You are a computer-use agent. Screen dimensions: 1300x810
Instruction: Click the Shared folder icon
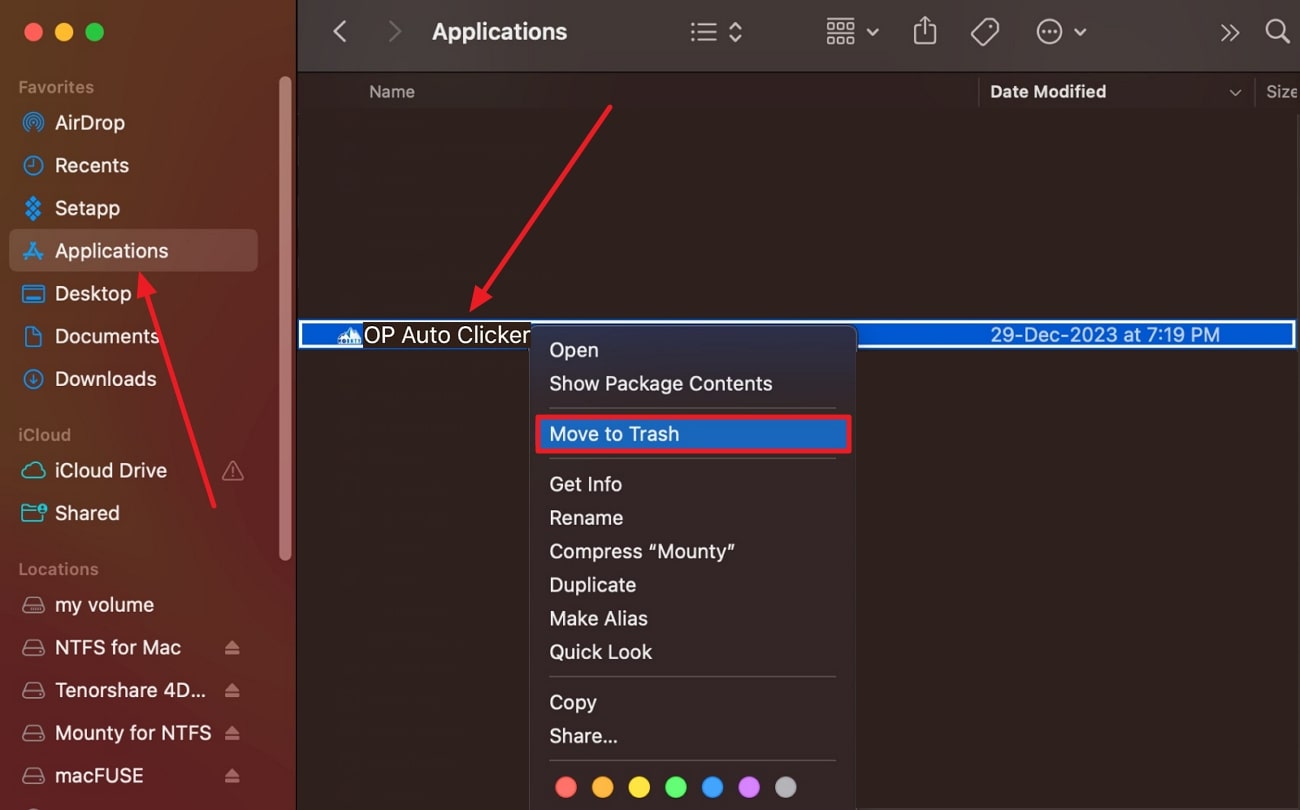[x=33, y=513]
